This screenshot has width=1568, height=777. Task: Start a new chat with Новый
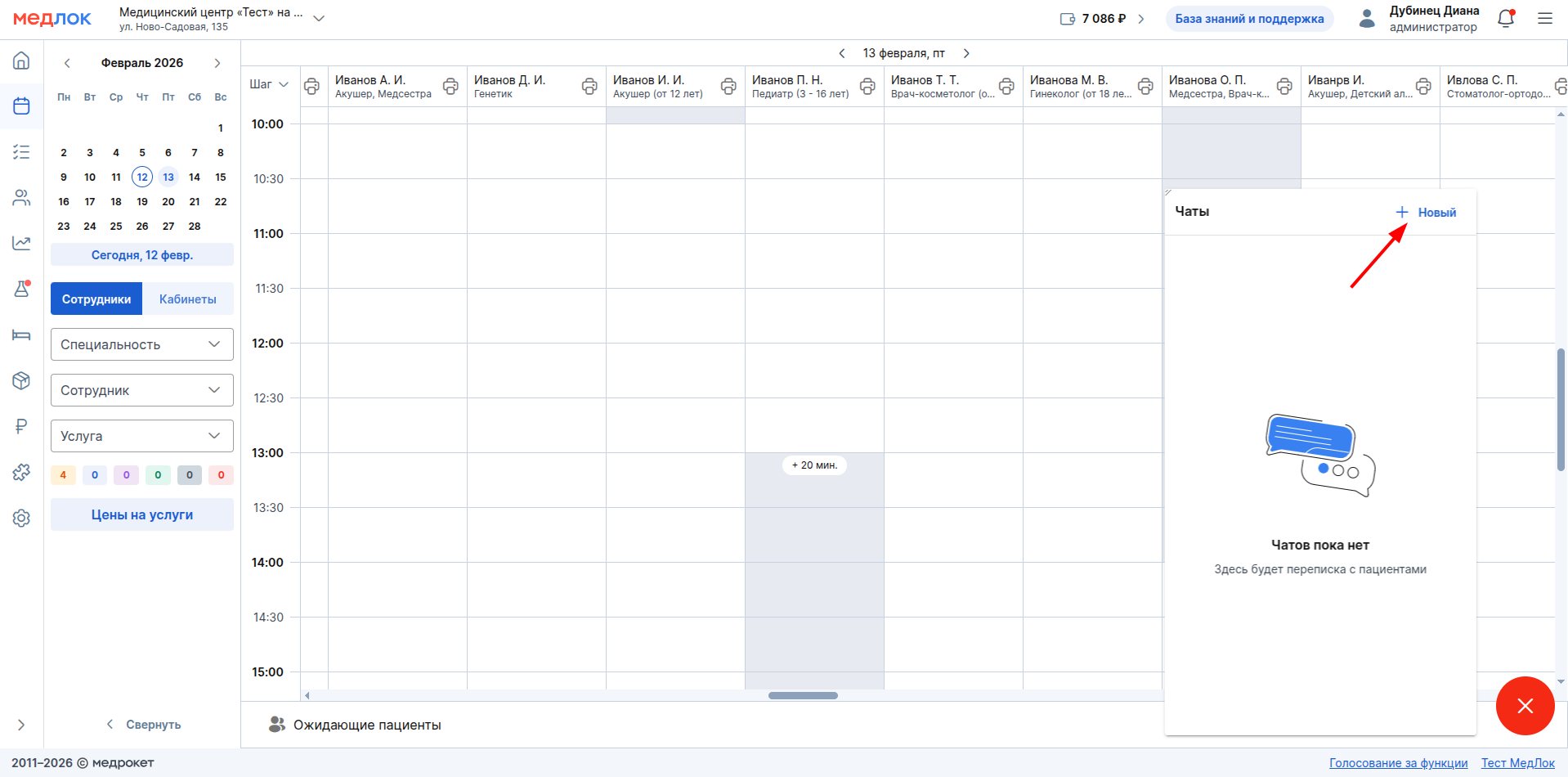(x=1426, y=213)
